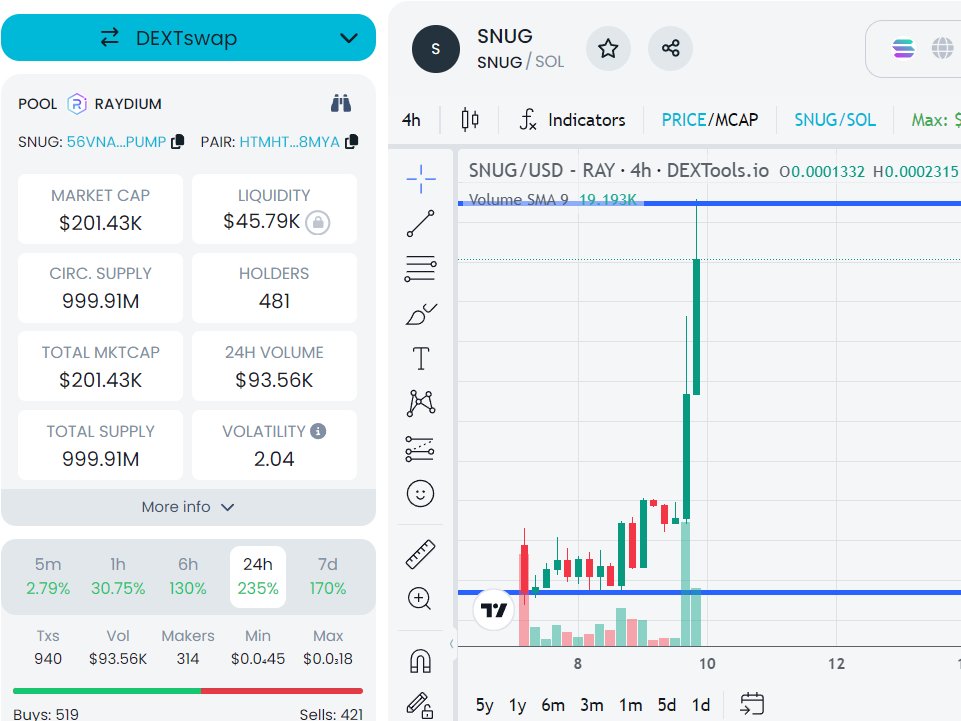The image size is (961, 721).
Task: Toggle the magnet snap mode
Action: click(420, 661)
